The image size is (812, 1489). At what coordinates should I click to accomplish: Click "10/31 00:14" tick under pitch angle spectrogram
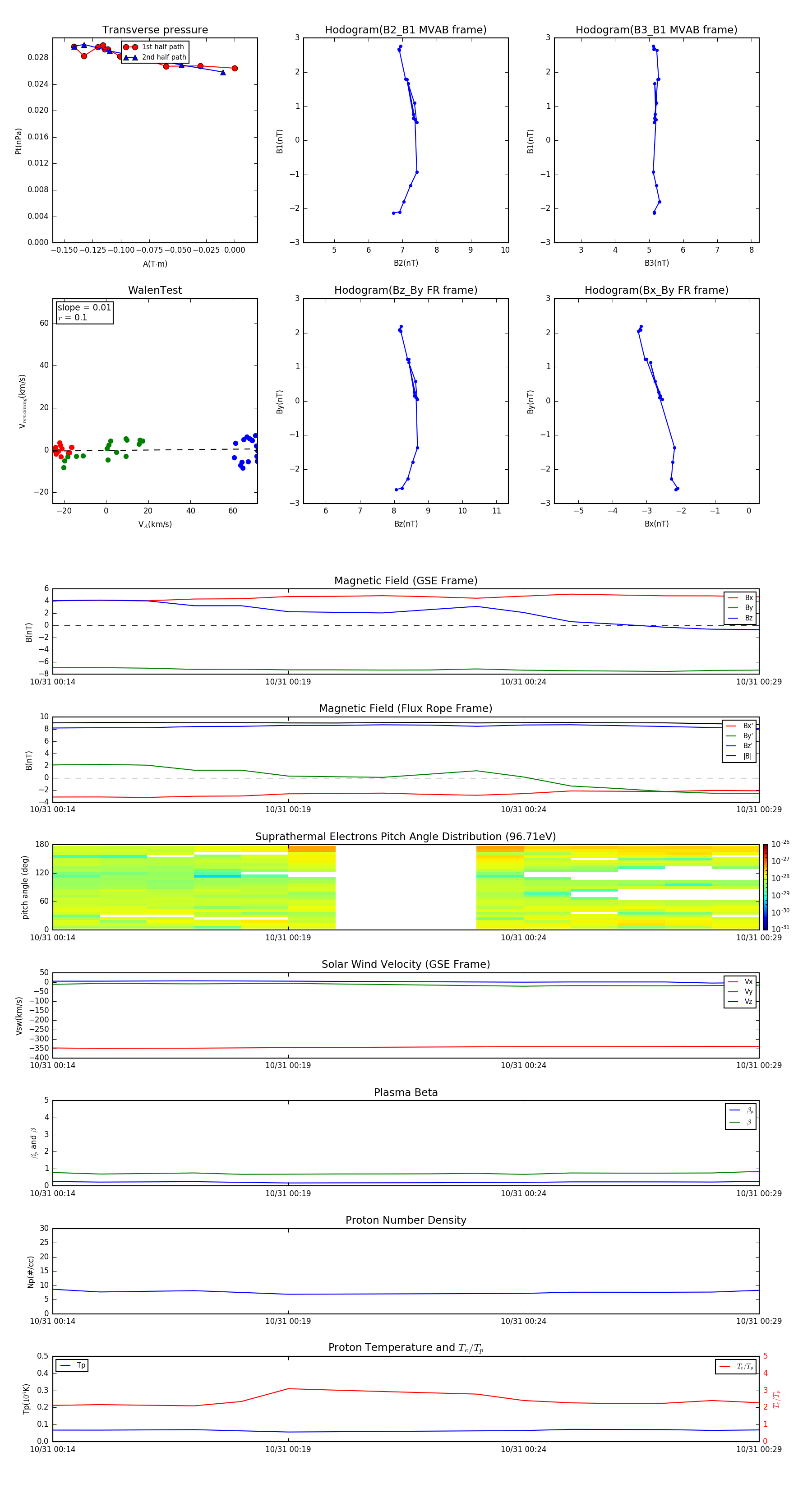point(53,938)
